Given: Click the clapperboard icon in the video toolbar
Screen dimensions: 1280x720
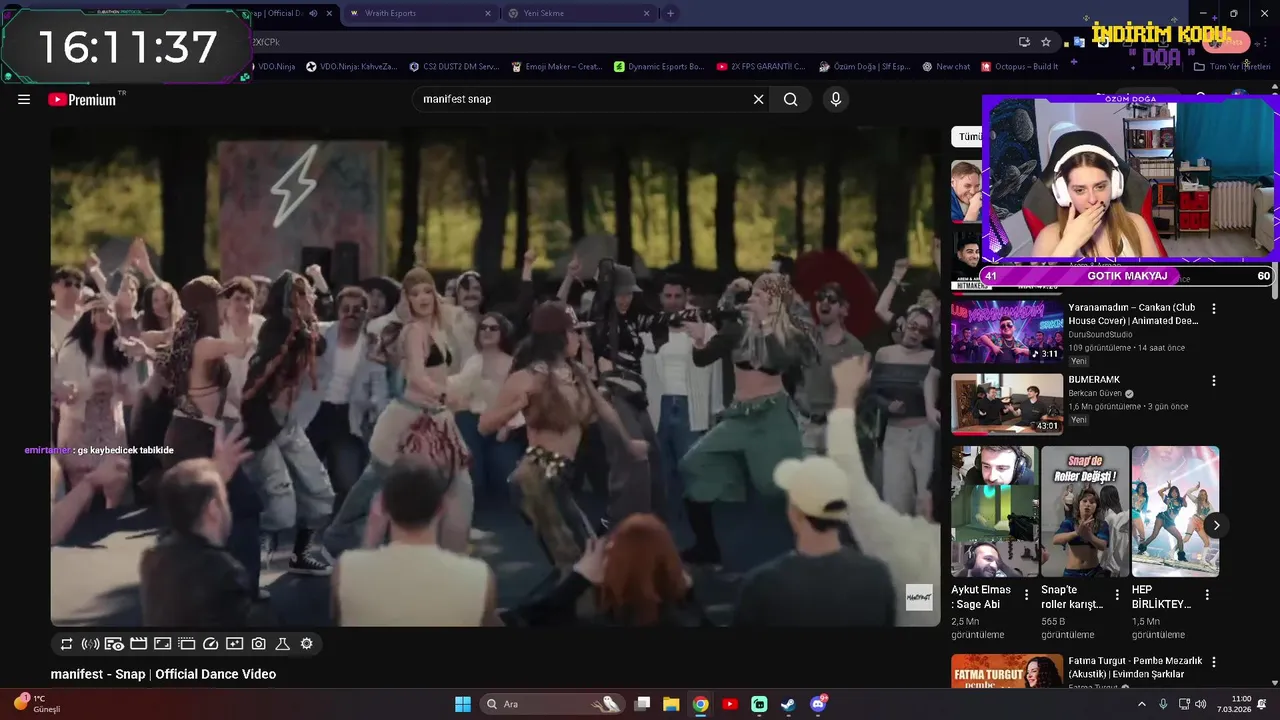Looking at the screenshot, I should (138, 644).
